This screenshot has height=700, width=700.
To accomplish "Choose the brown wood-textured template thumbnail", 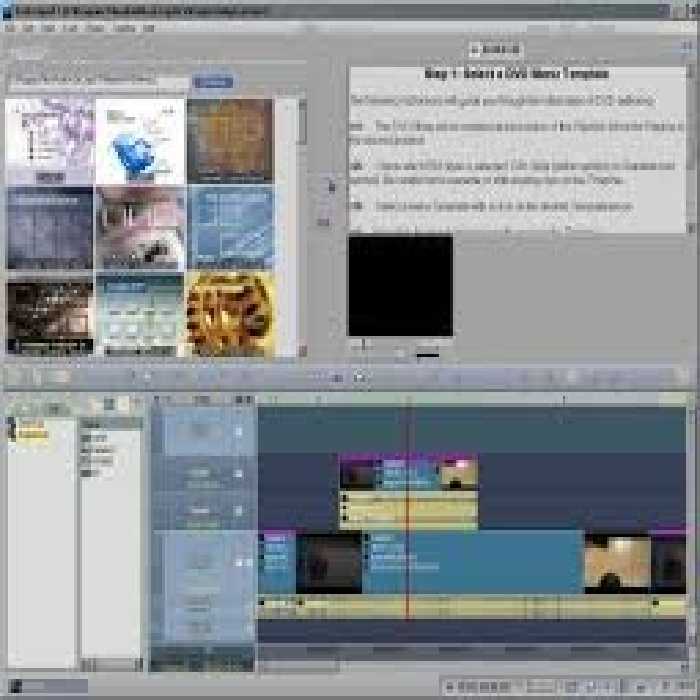I will pyautogui.click(x=229, y=141).
